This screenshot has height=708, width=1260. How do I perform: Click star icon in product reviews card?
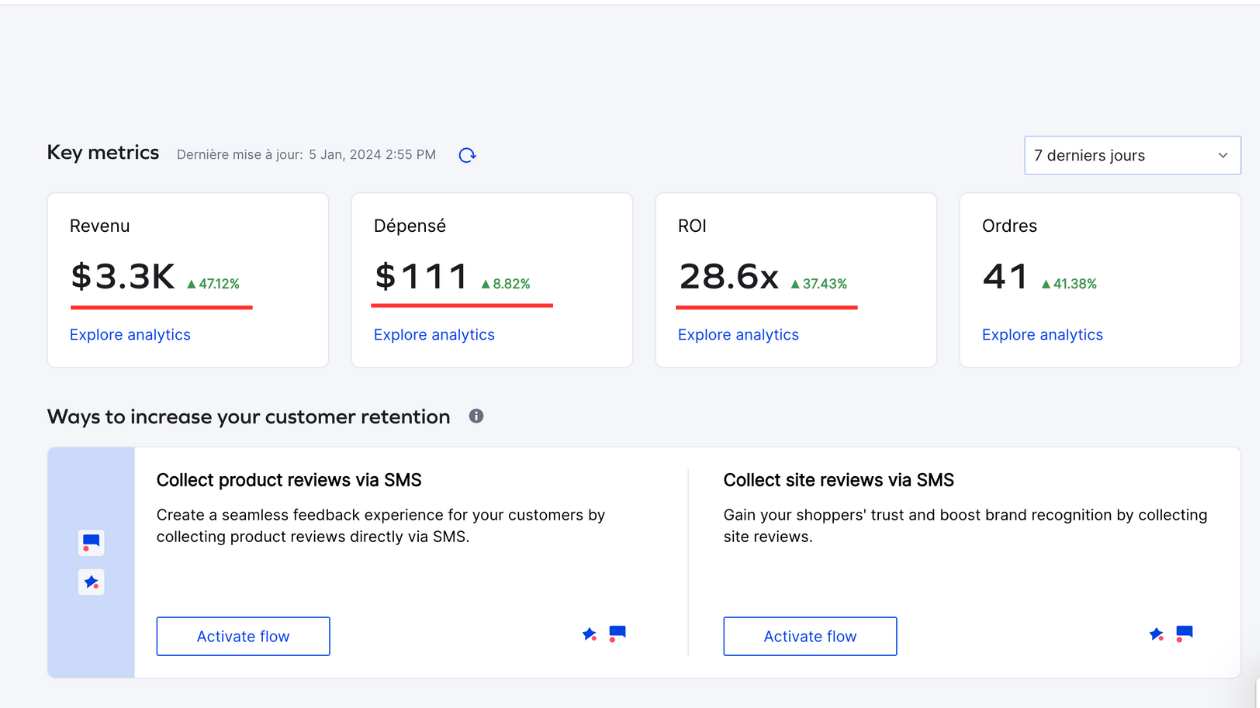pos(590,634)
